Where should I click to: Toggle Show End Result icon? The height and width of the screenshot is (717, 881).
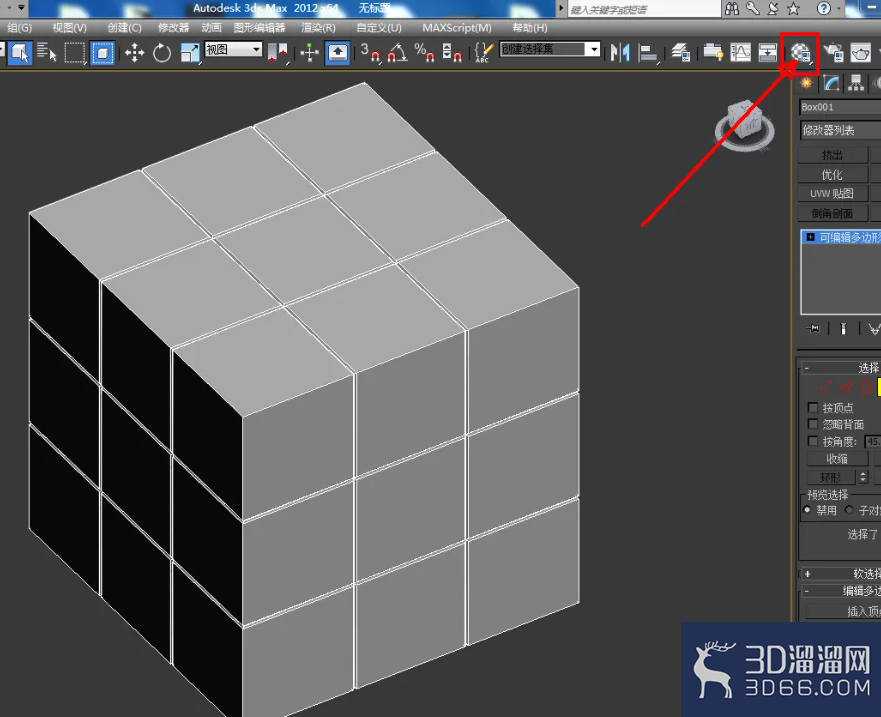[x=843, y=329]
